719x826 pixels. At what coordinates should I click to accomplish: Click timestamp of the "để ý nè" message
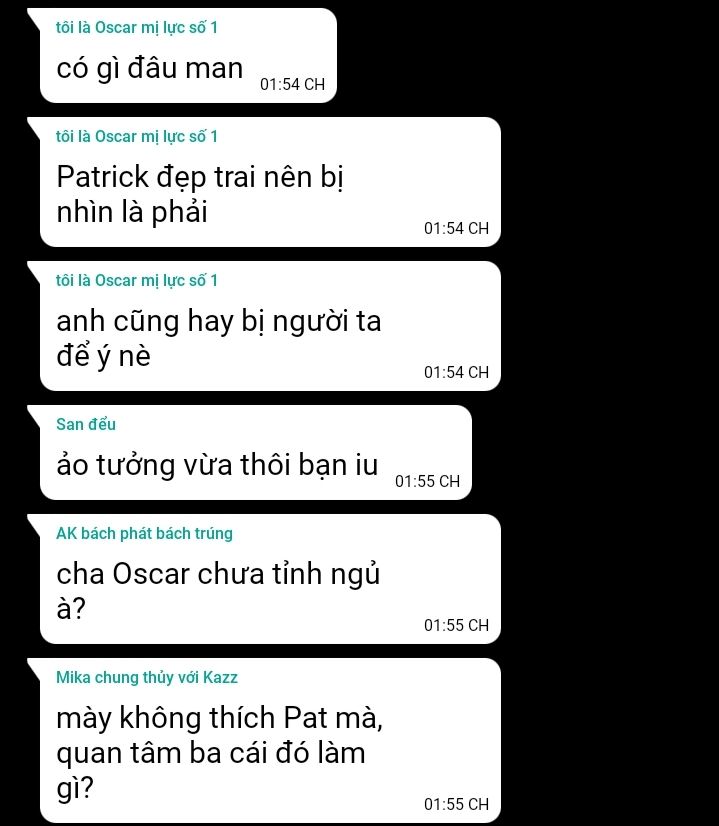(456, 372)
